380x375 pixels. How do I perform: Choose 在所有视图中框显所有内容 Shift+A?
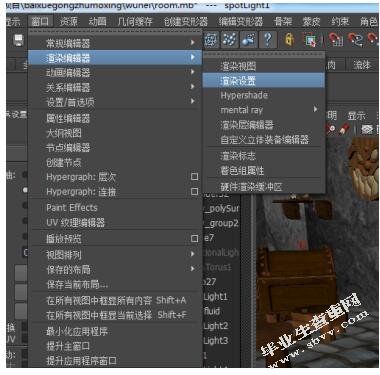(115, 300)
